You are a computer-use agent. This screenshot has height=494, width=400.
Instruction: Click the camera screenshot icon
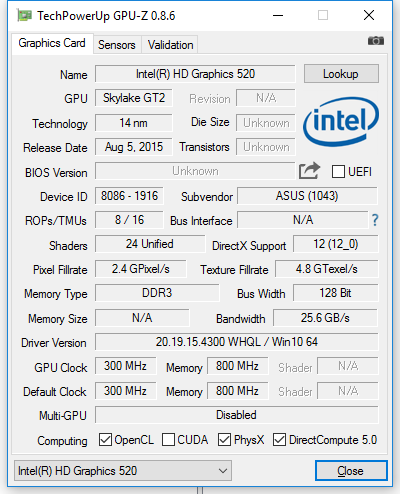click(x=376, y=41)
